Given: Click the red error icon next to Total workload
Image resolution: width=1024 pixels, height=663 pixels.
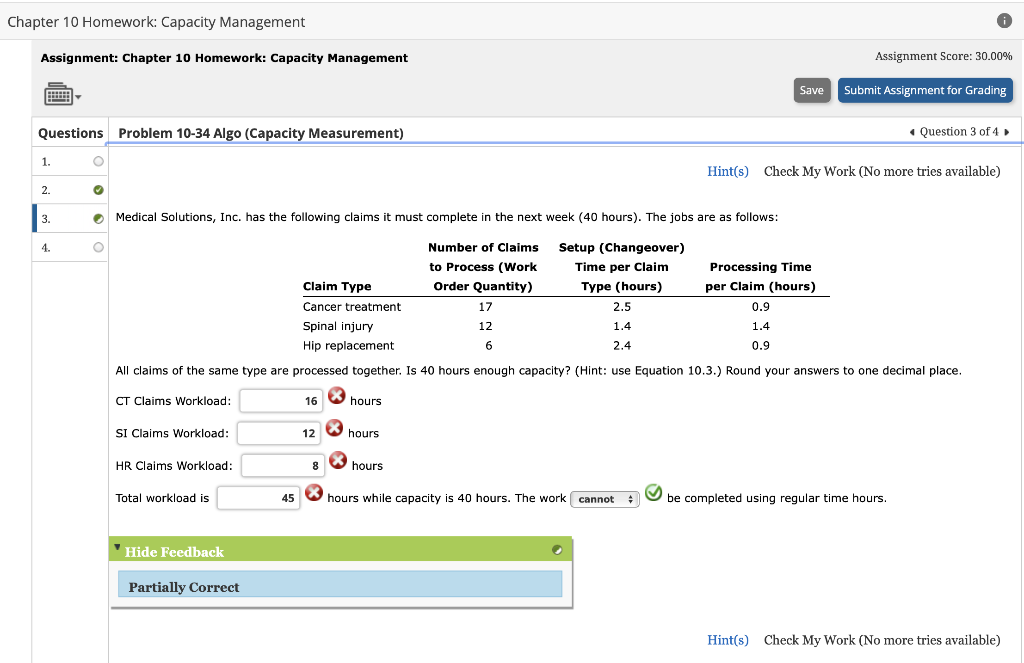Looking at the screenshot, I should tap(314, 493).
